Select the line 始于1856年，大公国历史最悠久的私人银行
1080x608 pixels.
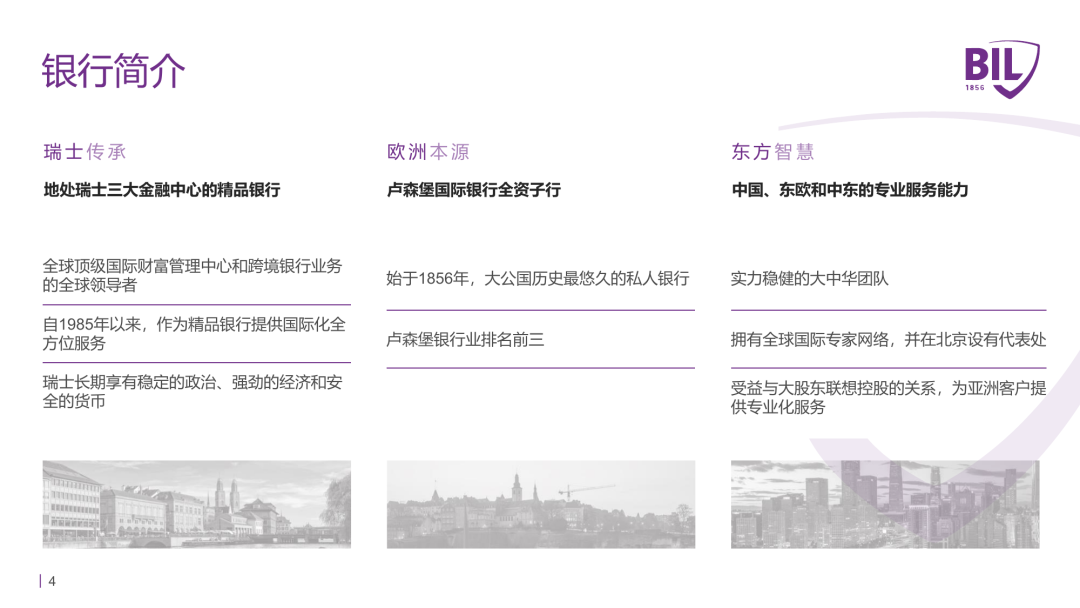point(538,279)
